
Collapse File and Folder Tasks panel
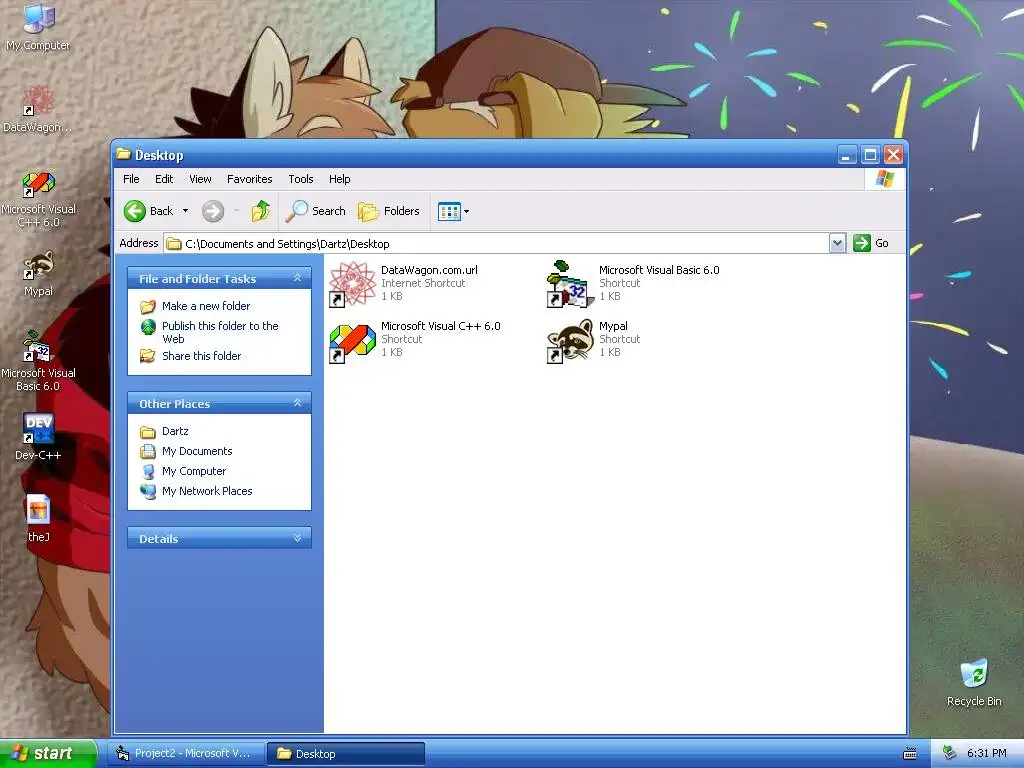[x=297, y=278]
